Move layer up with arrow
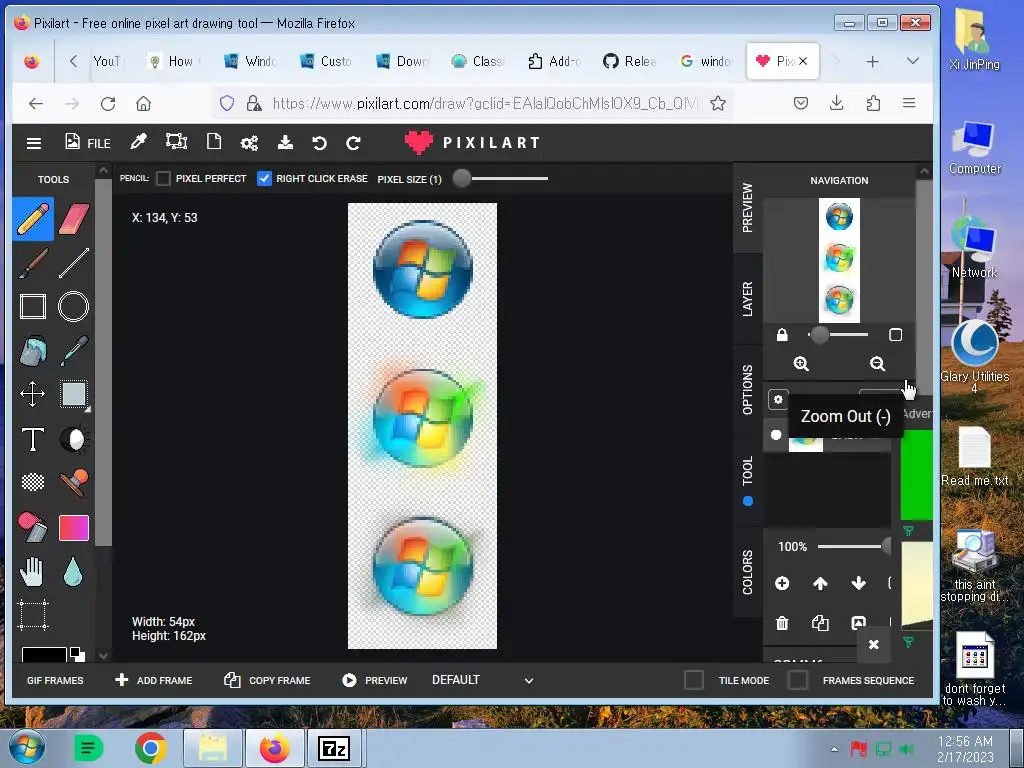This screenshot has height=768, width=1024. [x=820, y=583]
